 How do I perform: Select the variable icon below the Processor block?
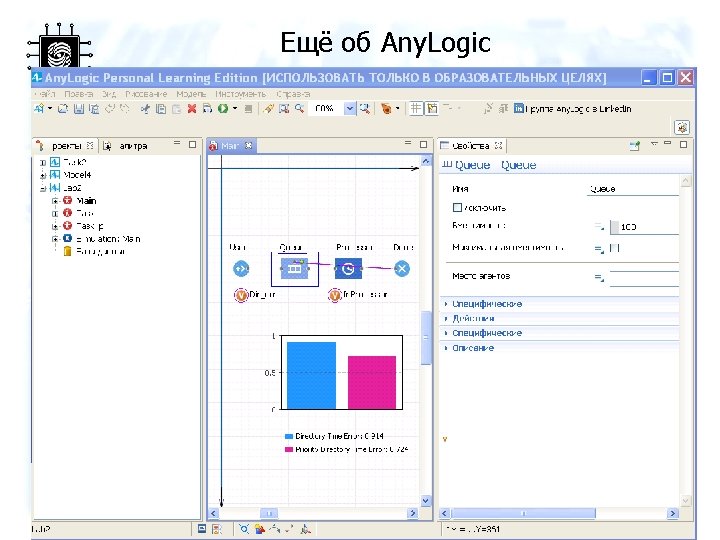pyautogui.click(x=335, y=295)
